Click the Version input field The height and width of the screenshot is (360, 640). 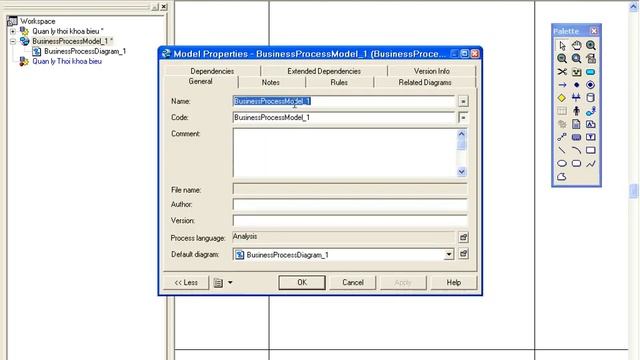tap(350, 221)
